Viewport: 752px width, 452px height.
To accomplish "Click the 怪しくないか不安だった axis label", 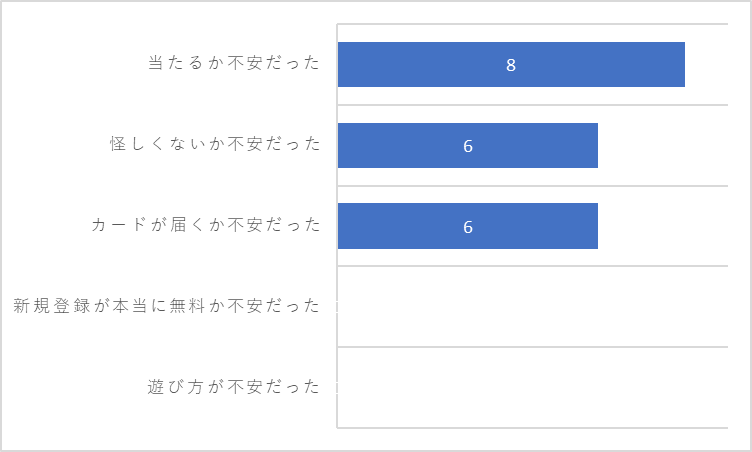I will coord(215,143).
